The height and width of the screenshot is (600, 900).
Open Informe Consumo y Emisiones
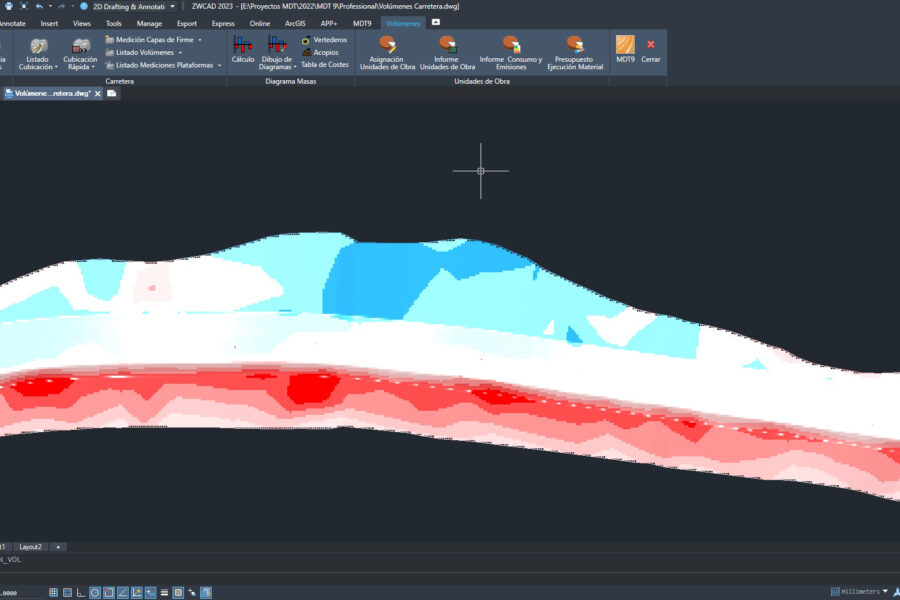511,53
